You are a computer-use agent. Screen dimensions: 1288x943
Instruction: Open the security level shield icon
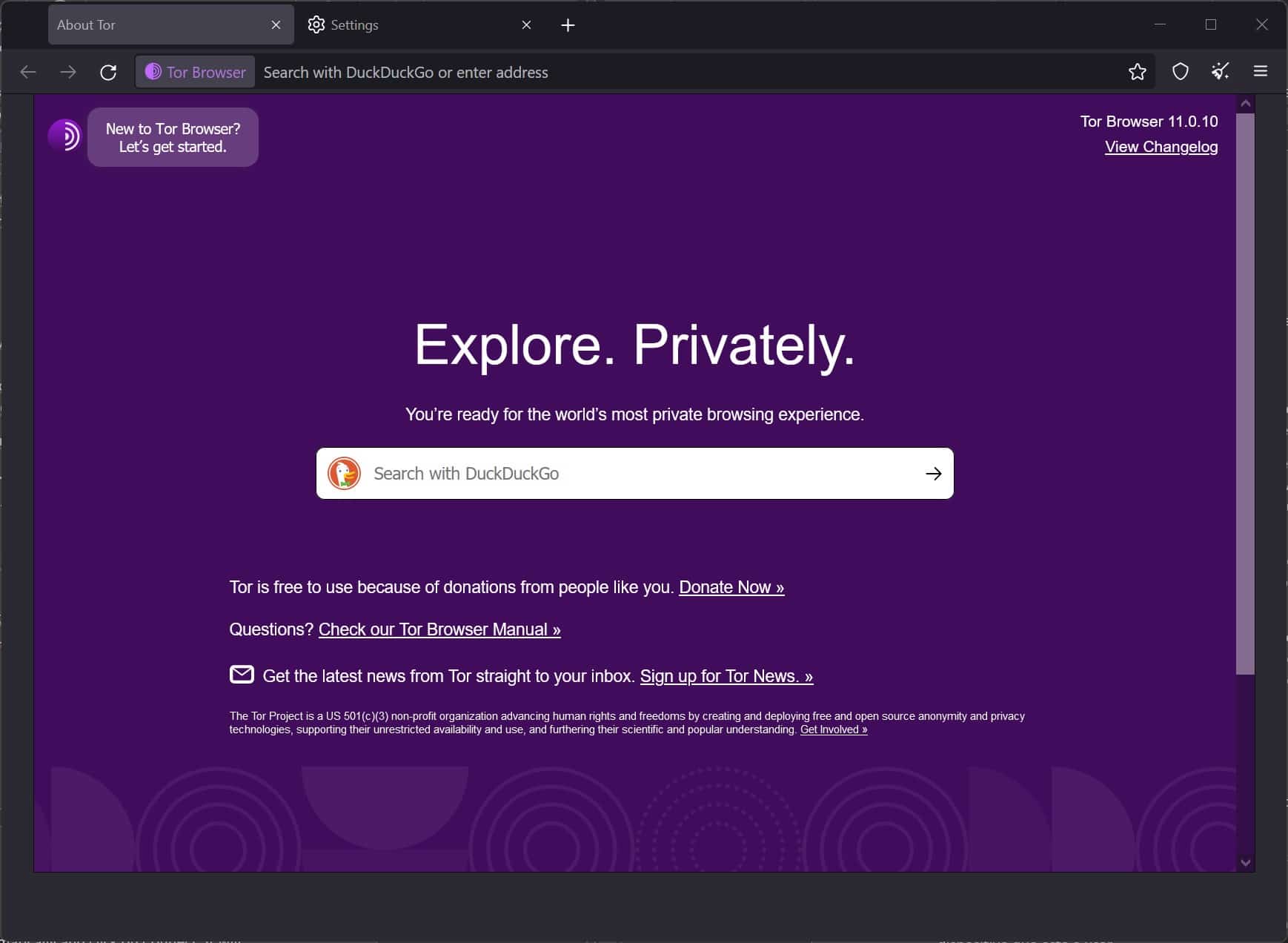coord(1180,72)
